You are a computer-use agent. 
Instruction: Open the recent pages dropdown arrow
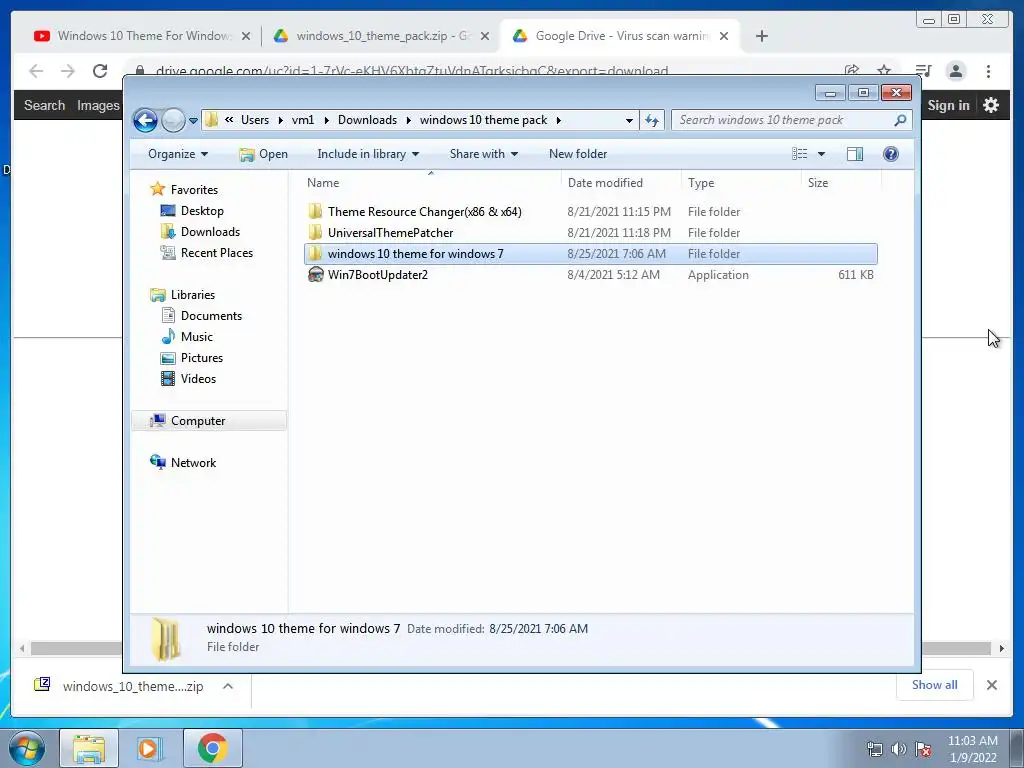[x=193, y=121]
